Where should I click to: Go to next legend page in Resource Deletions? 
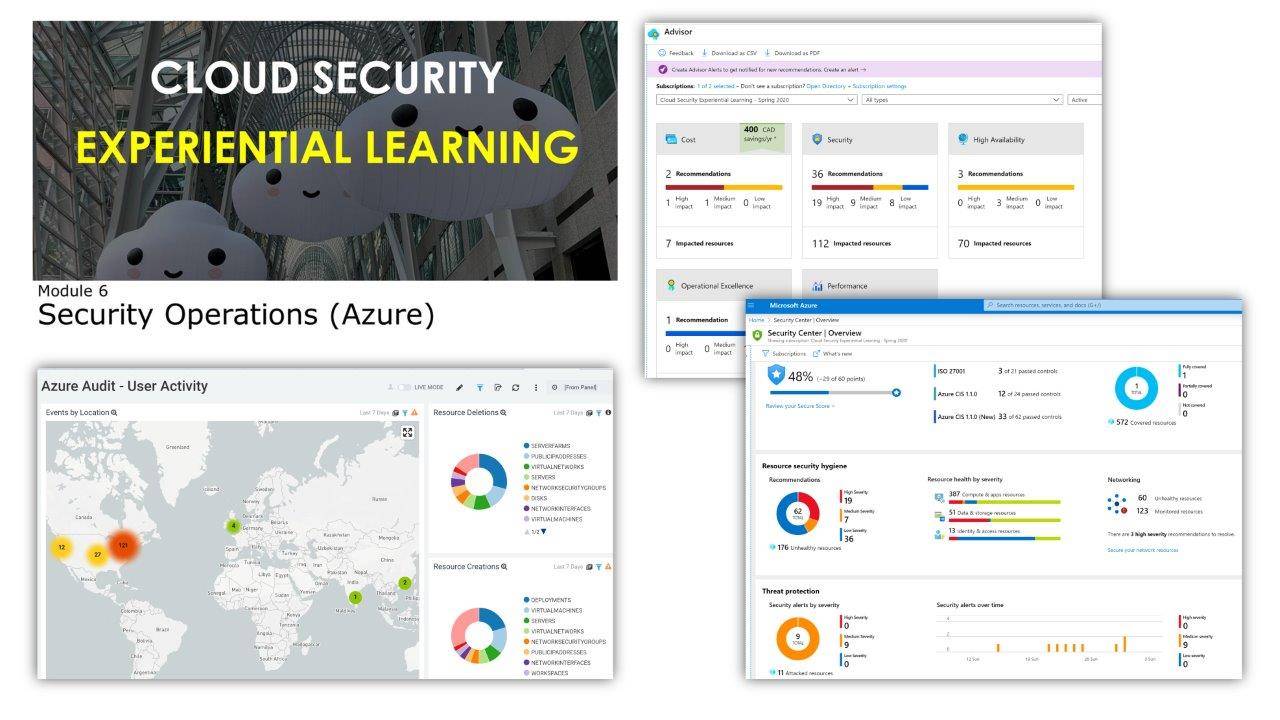[544, 531]
